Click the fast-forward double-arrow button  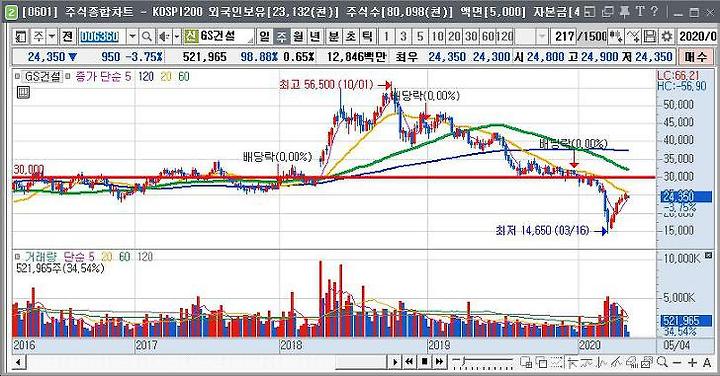pos(439,362)
